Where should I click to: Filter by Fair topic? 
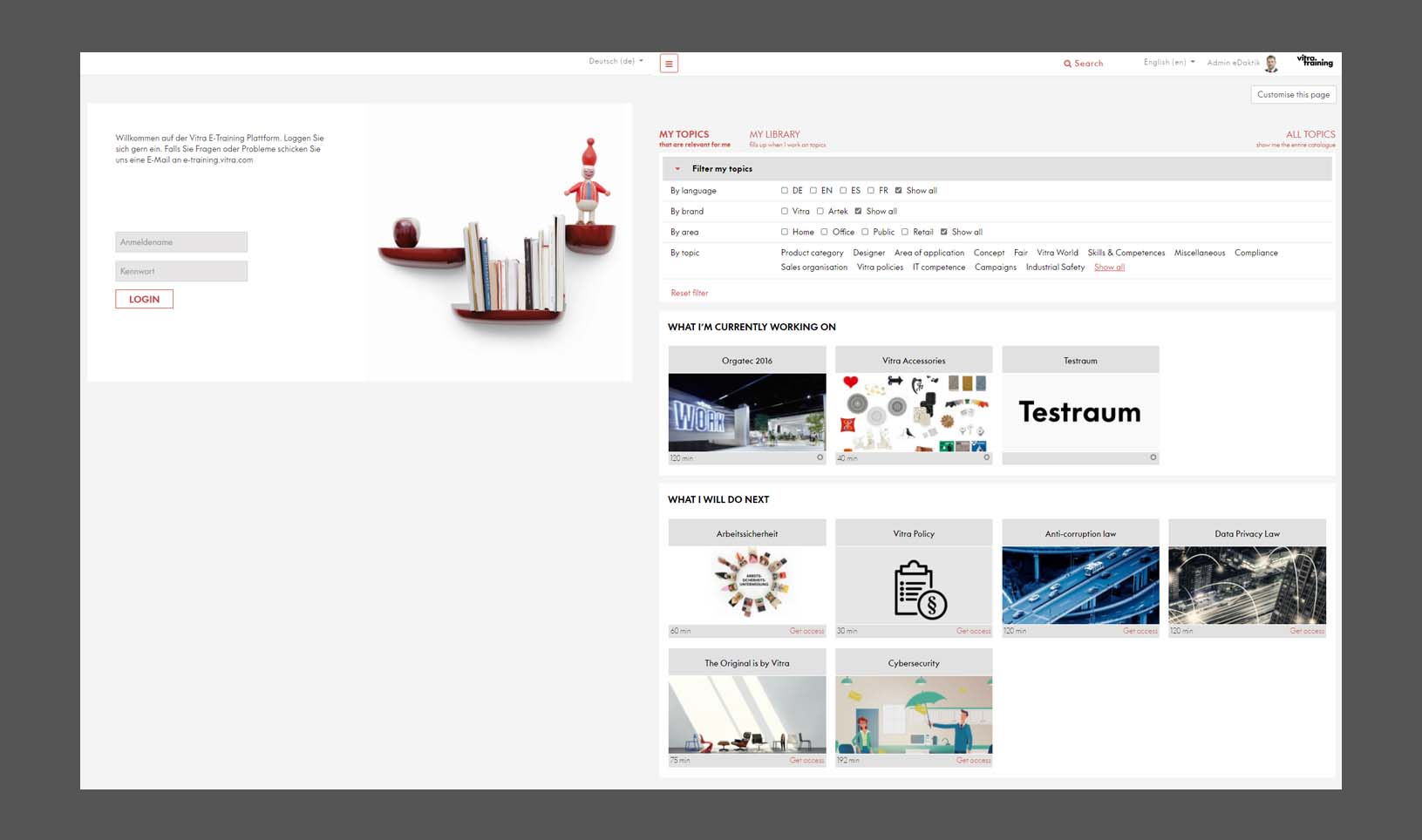point(1020,254)
